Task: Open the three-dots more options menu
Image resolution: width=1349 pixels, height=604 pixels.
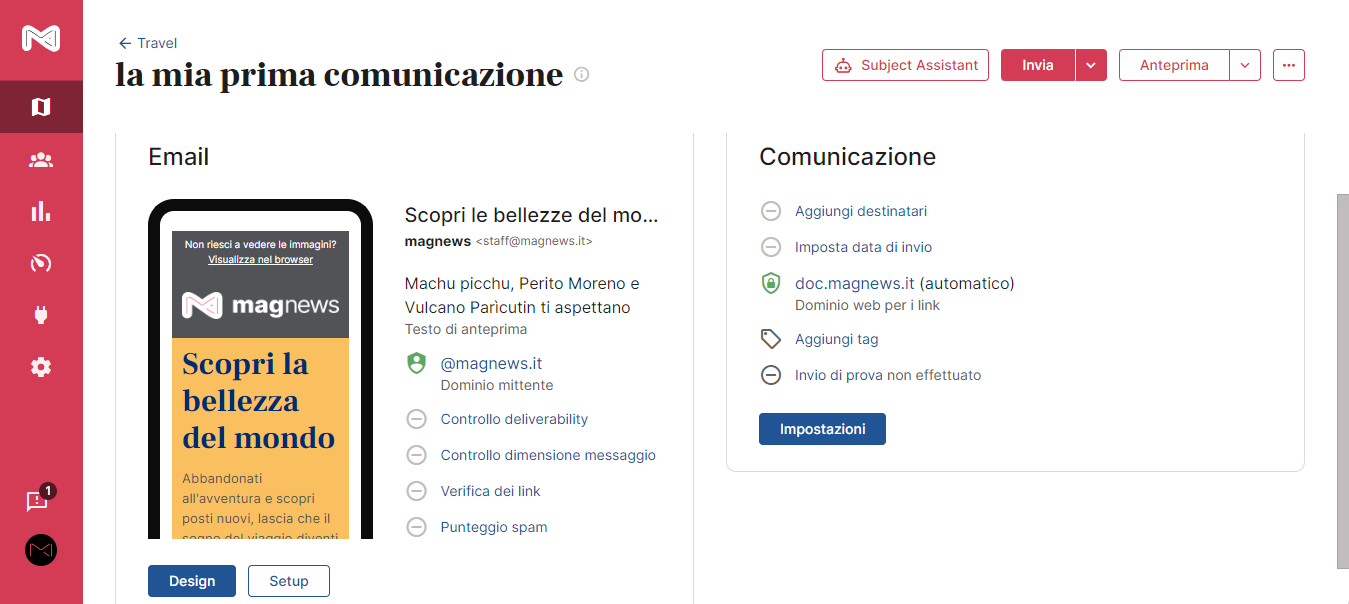Action: click(x=1289, y=65)
